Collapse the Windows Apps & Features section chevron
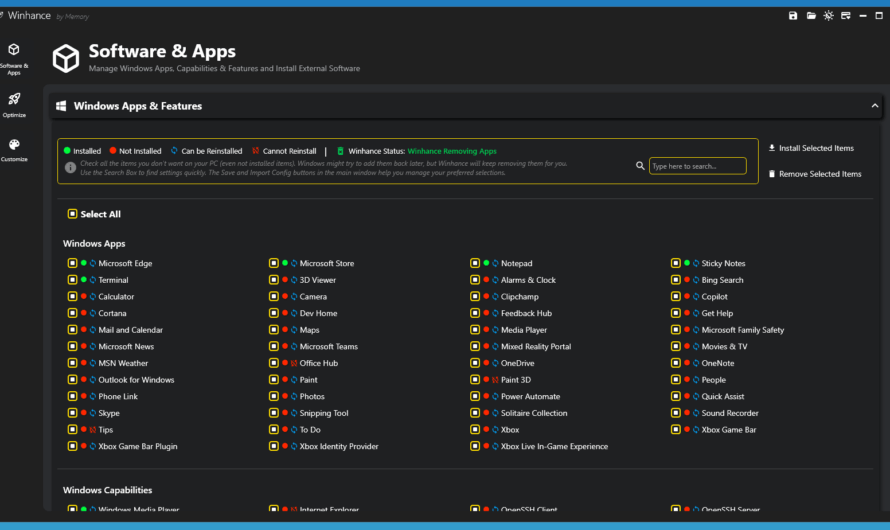The width and height of the screenshot is (890, 530). [x=875, y=106]
